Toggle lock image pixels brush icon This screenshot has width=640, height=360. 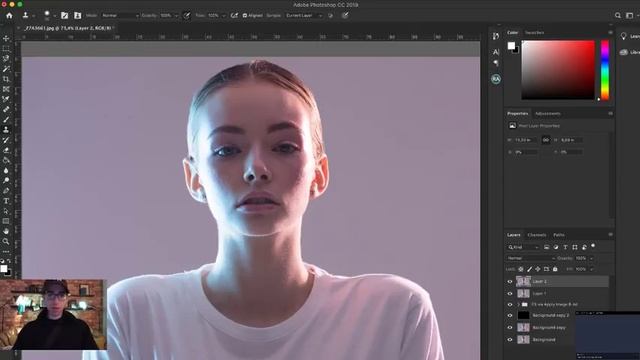coord(529,269)
